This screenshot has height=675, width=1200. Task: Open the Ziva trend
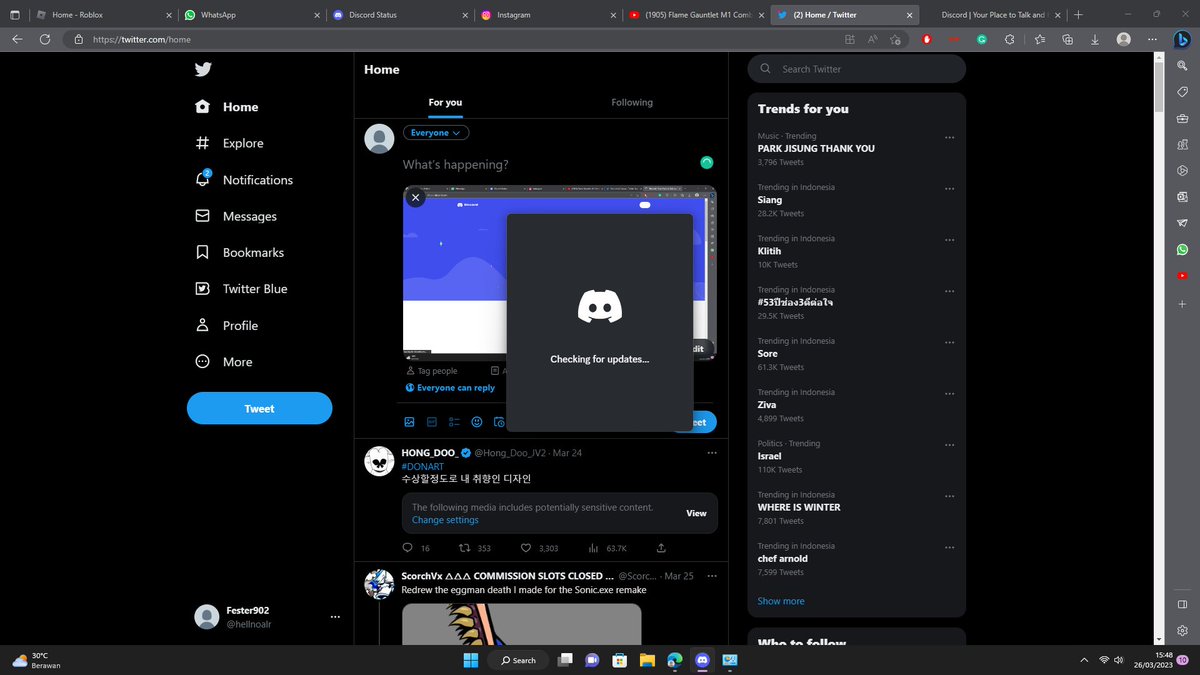coord(767,405)
